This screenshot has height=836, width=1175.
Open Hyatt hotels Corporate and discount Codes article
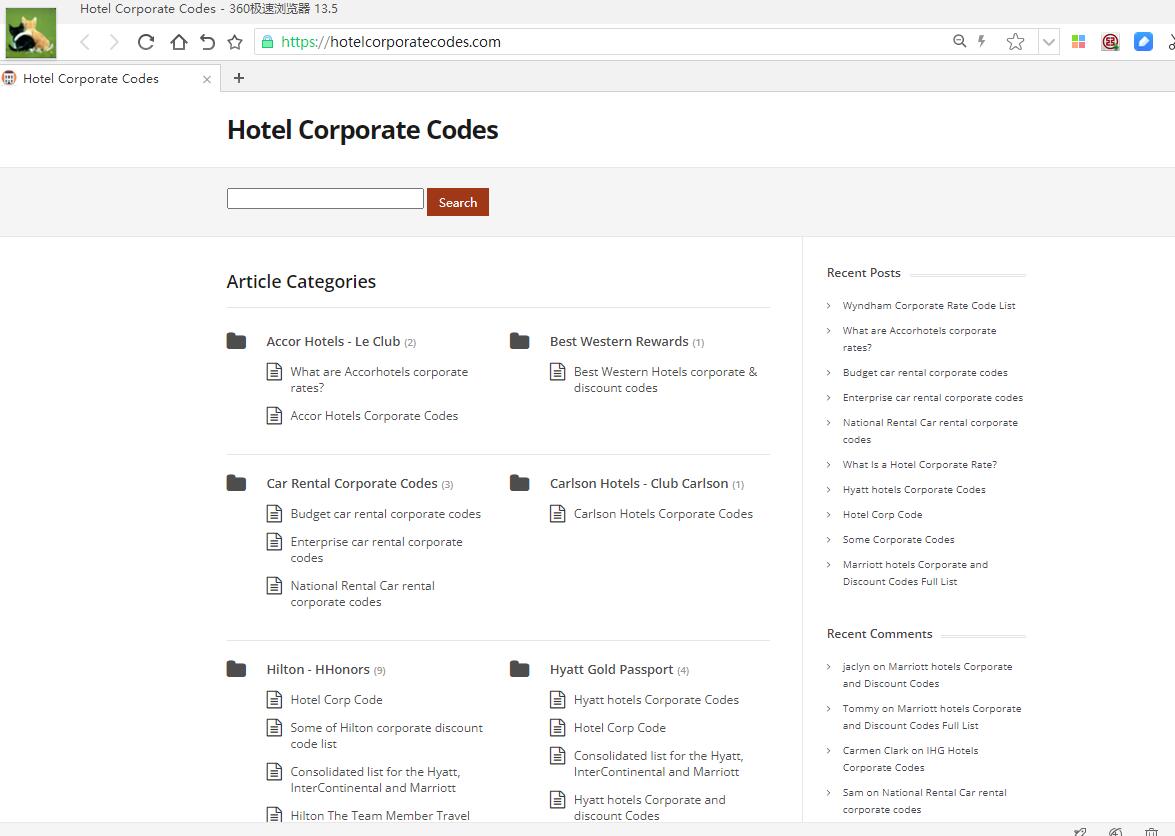click(650, 808)
